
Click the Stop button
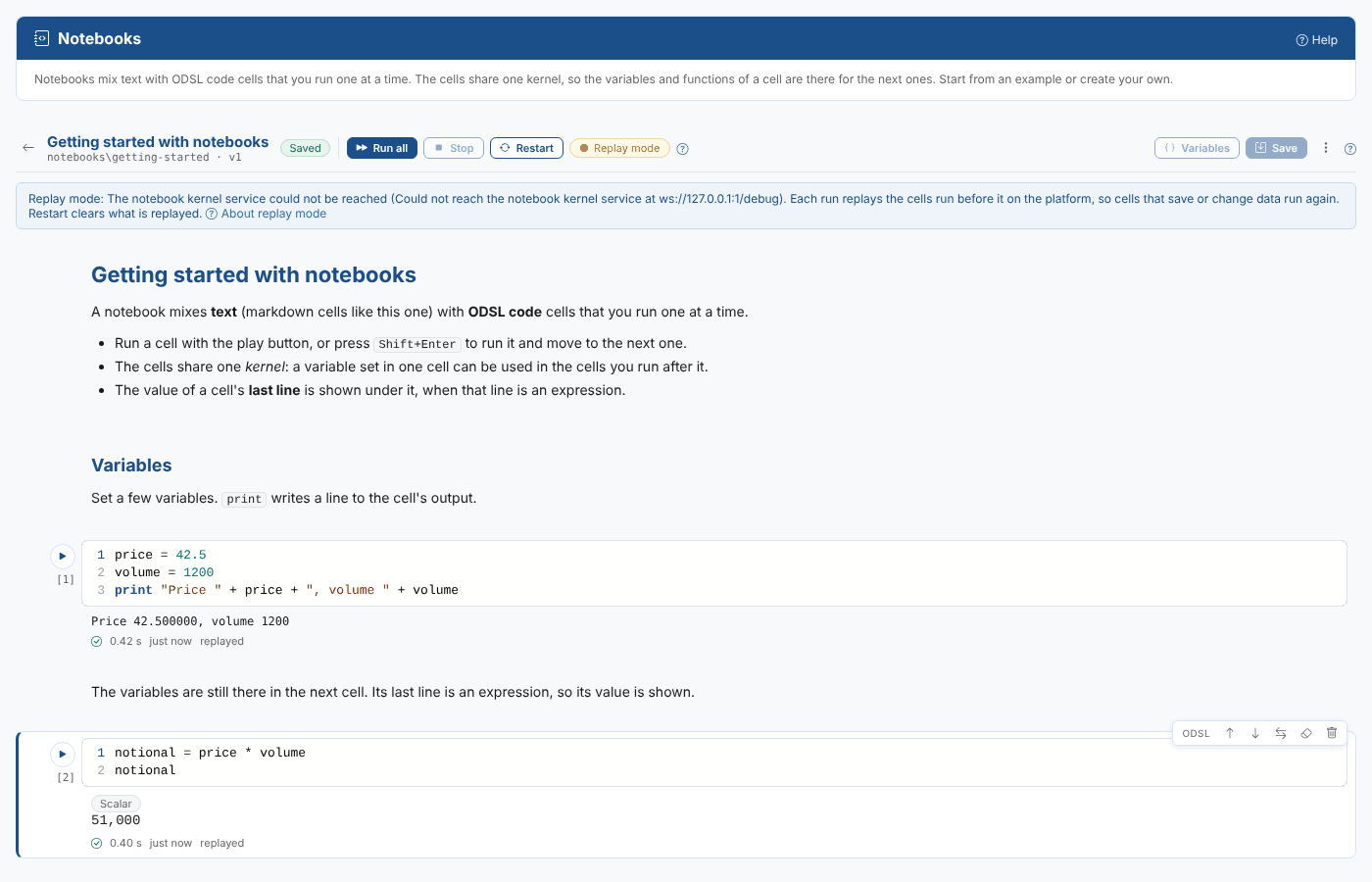pyautogui.click(x=454, y=148)
